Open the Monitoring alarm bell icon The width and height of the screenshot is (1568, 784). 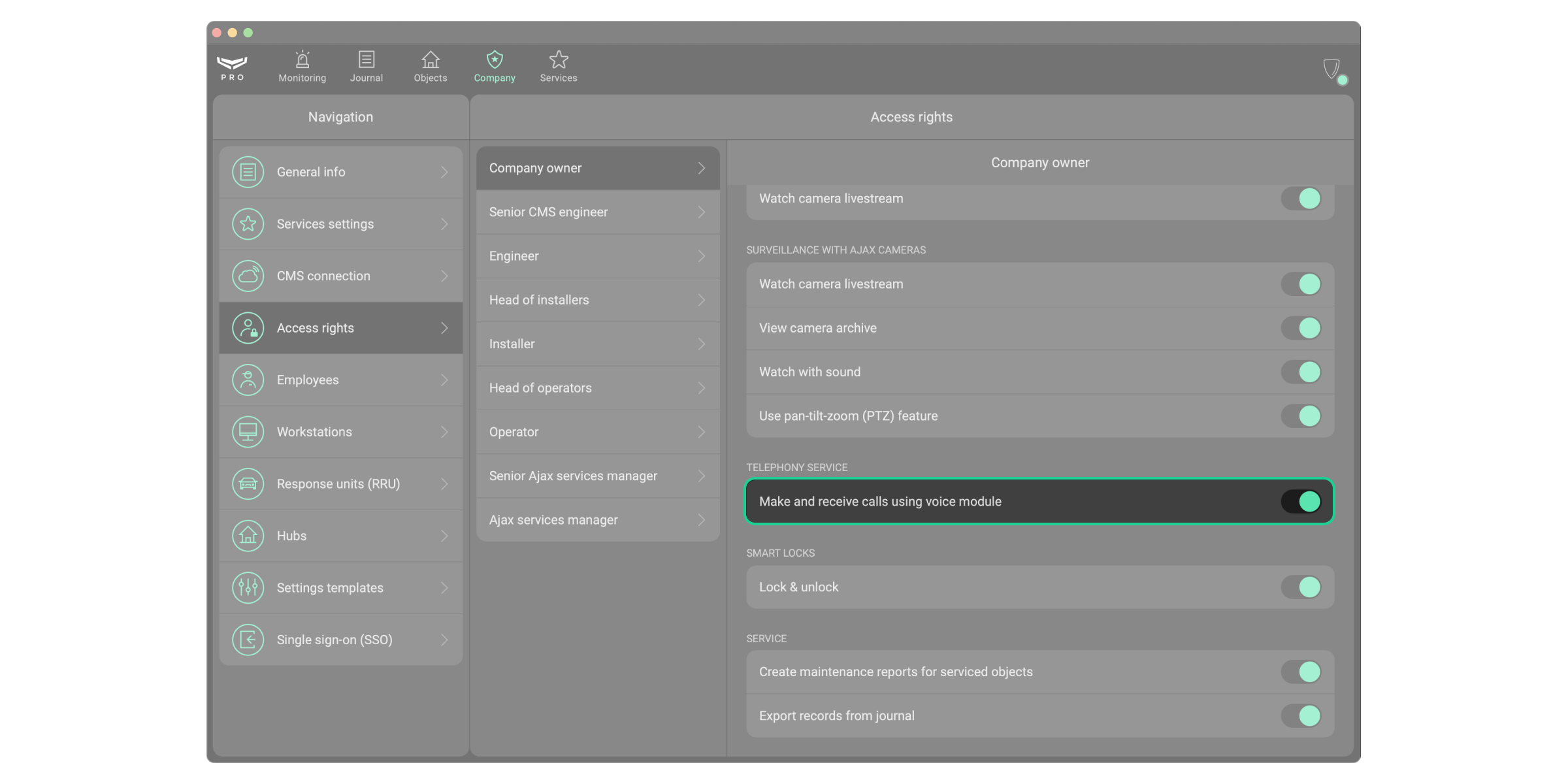click(302, 60)
